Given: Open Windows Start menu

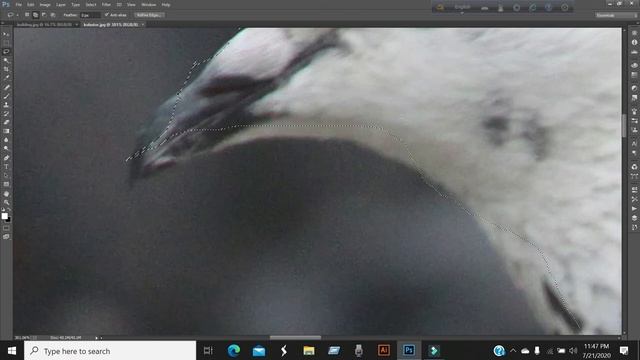Looking at the screenshot, I should (x=12, y=351).
